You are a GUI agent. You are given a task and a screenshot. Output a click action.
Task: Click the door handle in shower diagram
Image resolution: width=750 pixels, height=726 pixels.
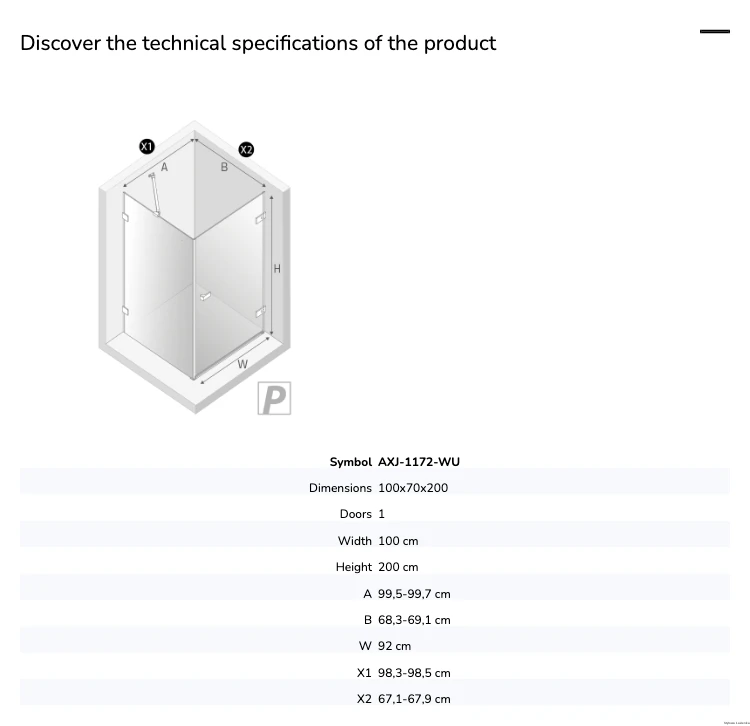pos(205,297)
